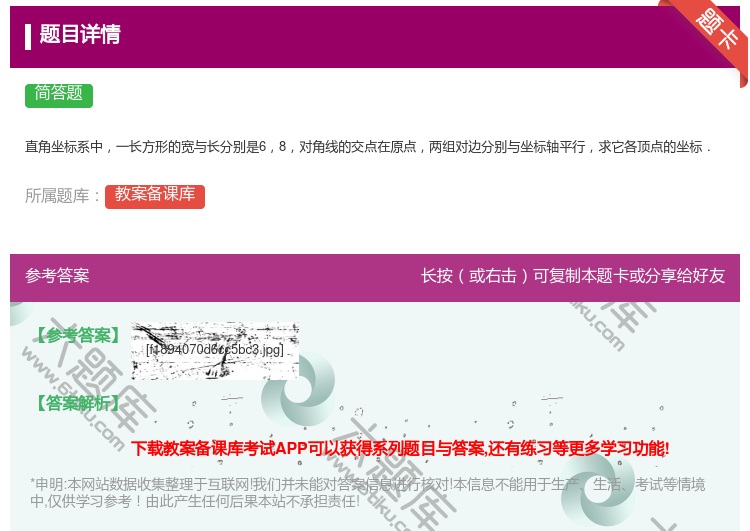Click the green 【答案解析】 label
Screen dimensions: 750x531
pyautogui.click(x=79, y=403)
